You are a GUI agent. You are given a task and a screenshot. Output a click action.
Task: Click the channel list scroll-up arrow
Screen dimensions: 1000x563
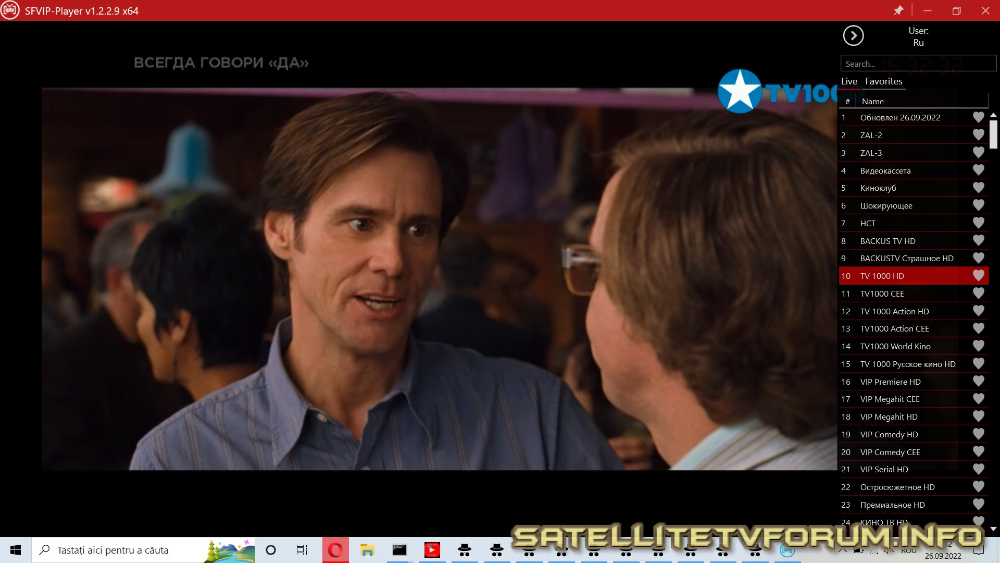coord(994,115)
